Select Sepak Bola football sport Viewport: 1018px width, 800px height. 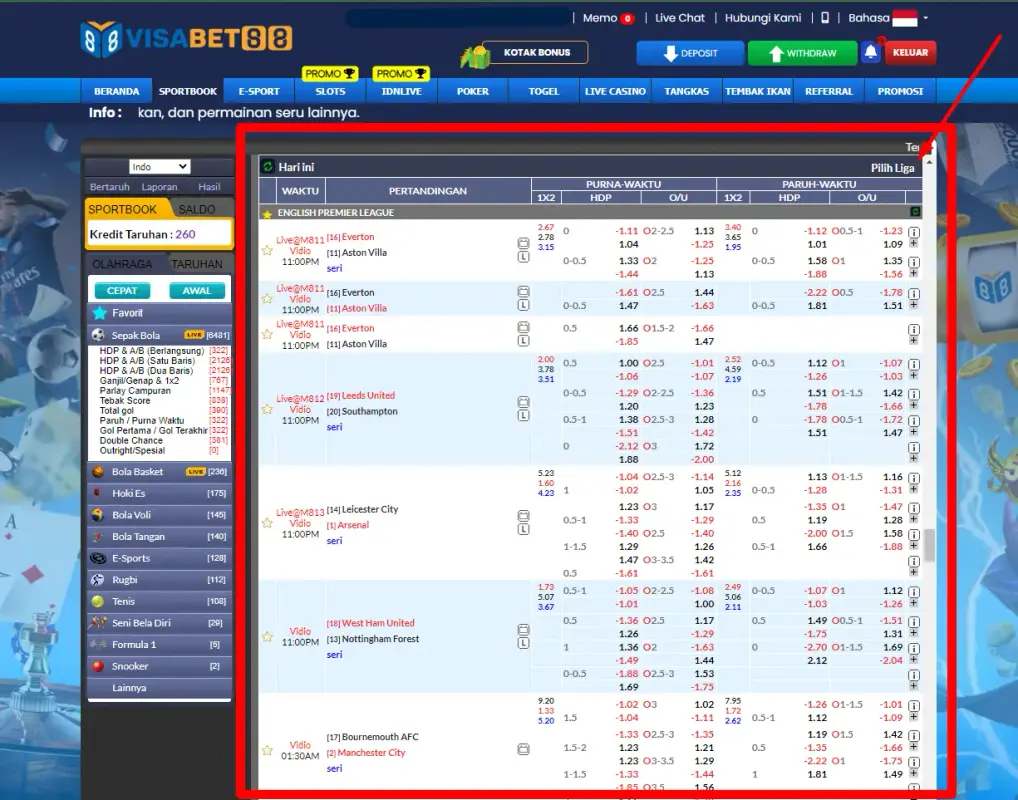tap(159, 335)
